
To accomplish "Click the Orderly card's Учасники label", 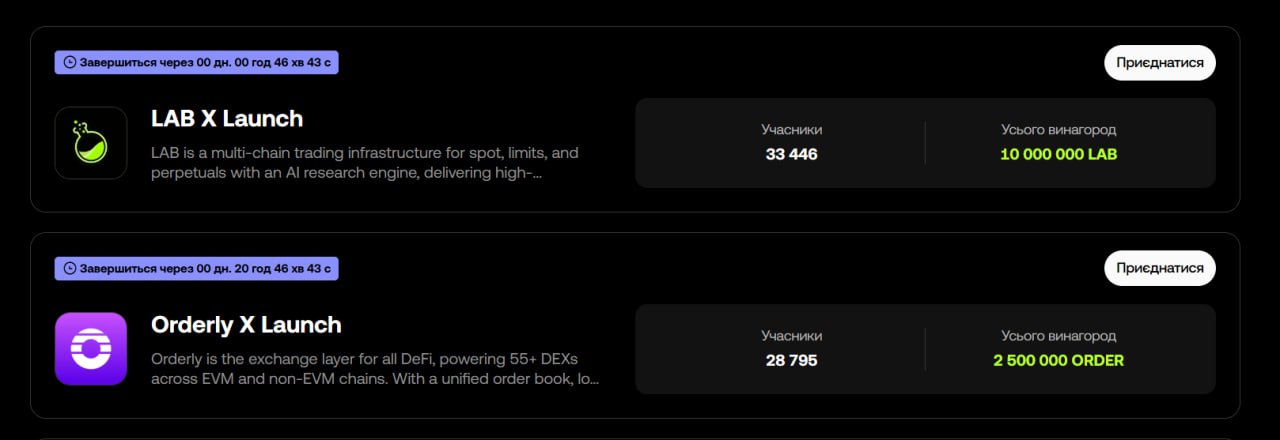I will 791,336.
